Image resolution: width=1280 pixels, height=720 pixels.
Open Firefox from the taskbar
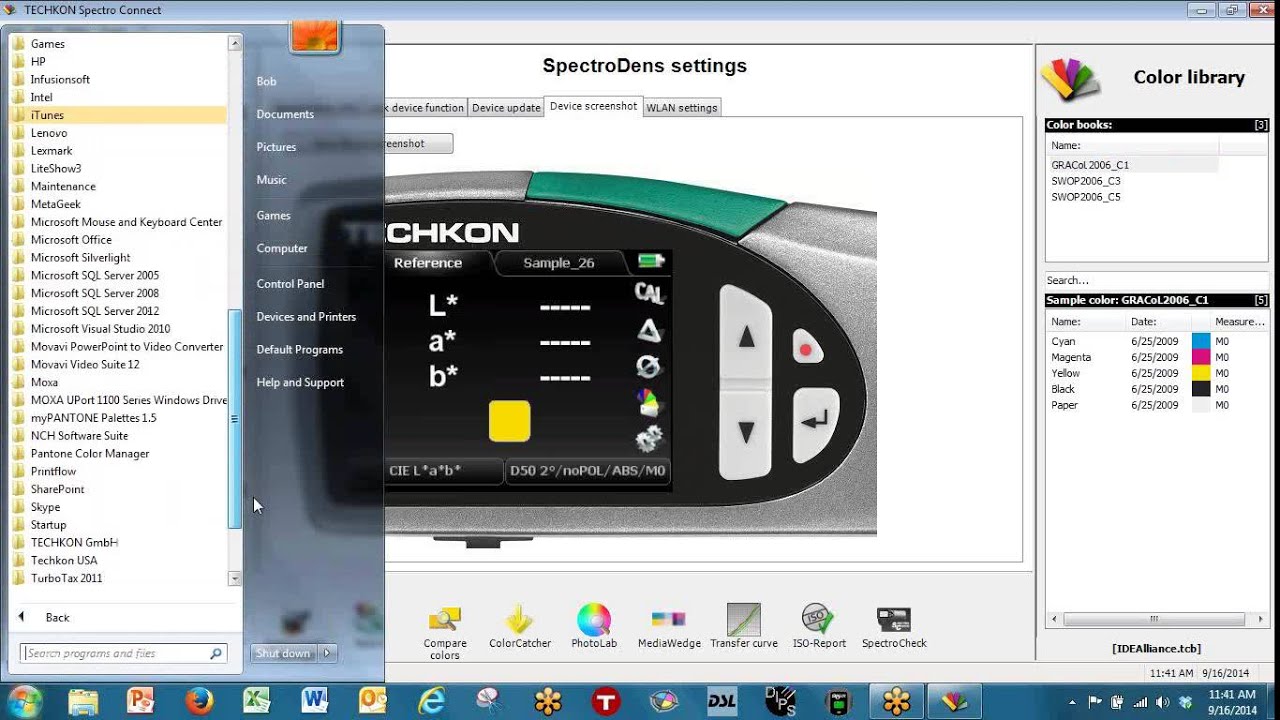[x=199, y=701]
